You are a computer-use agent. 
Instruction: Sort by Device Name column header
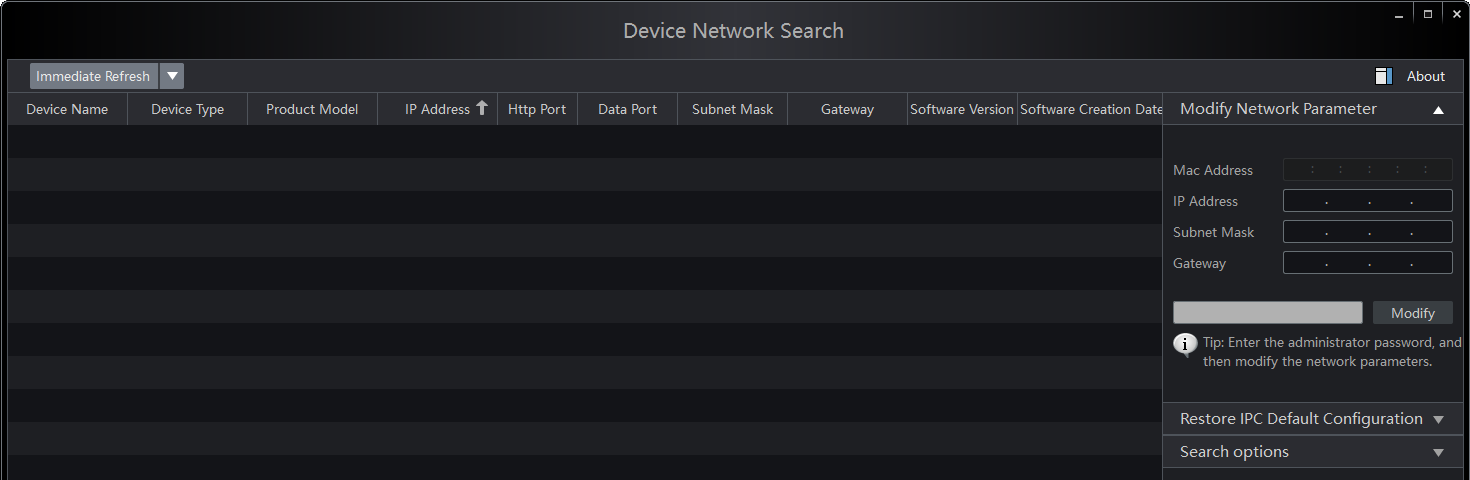67,109
